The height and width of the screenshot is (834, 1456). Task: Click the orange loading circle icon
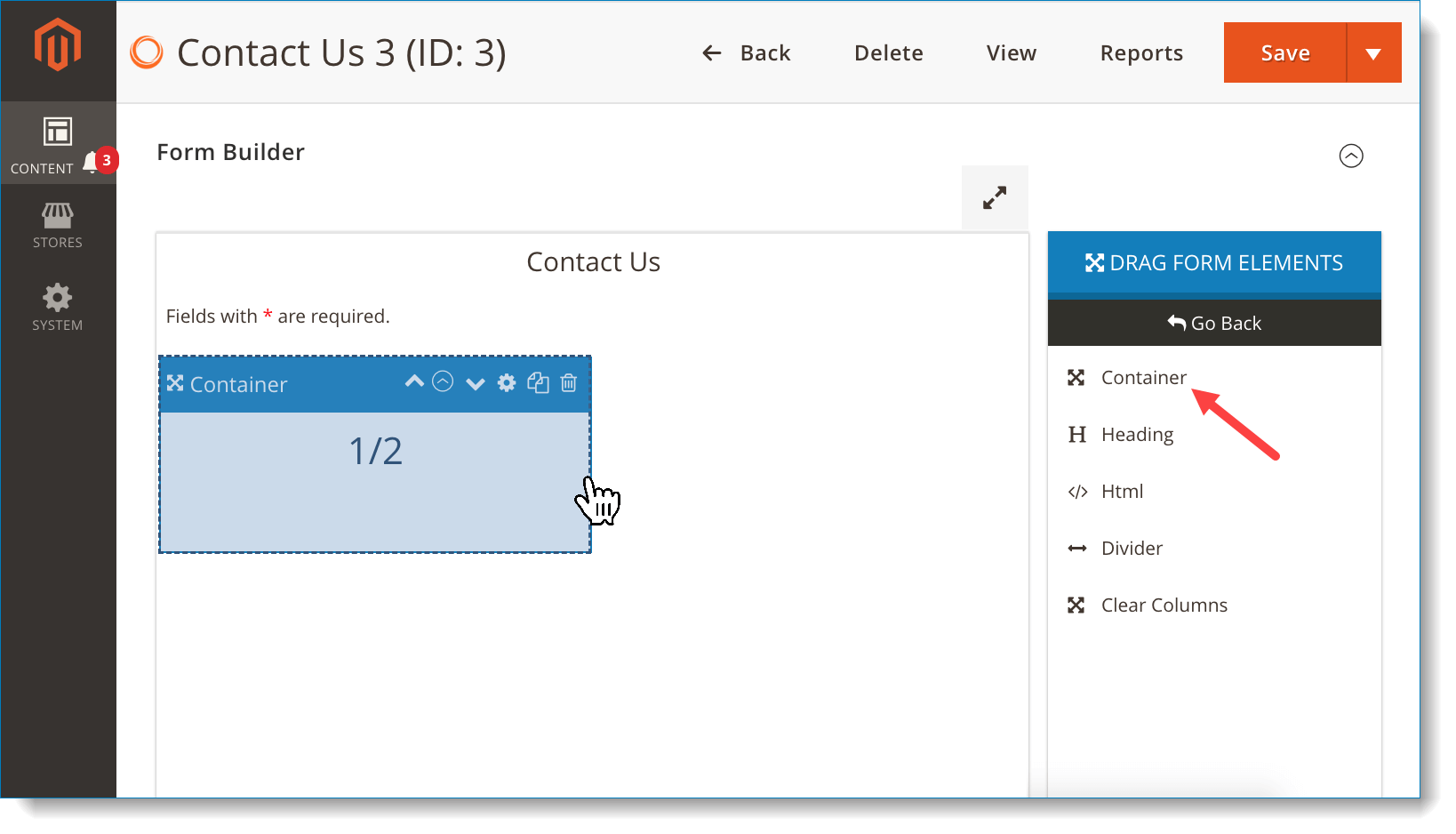[x=147, y=52]
